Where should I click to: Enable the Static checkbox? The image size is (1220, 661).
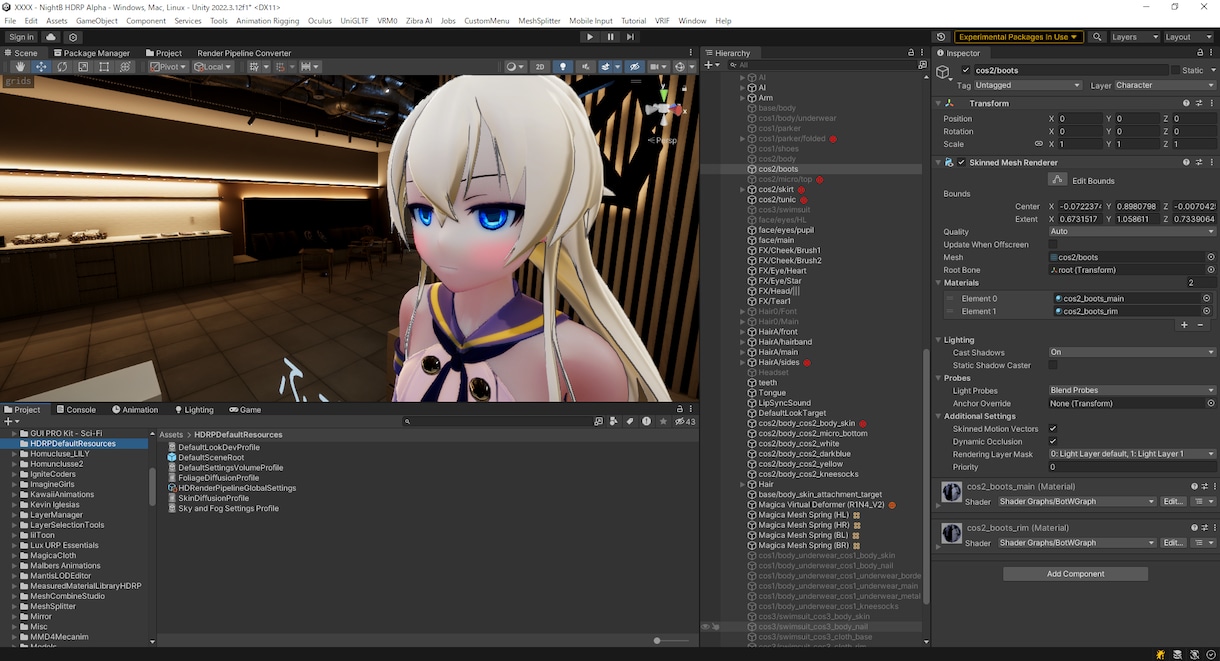pyautogui.click(x=1174, y=71)
